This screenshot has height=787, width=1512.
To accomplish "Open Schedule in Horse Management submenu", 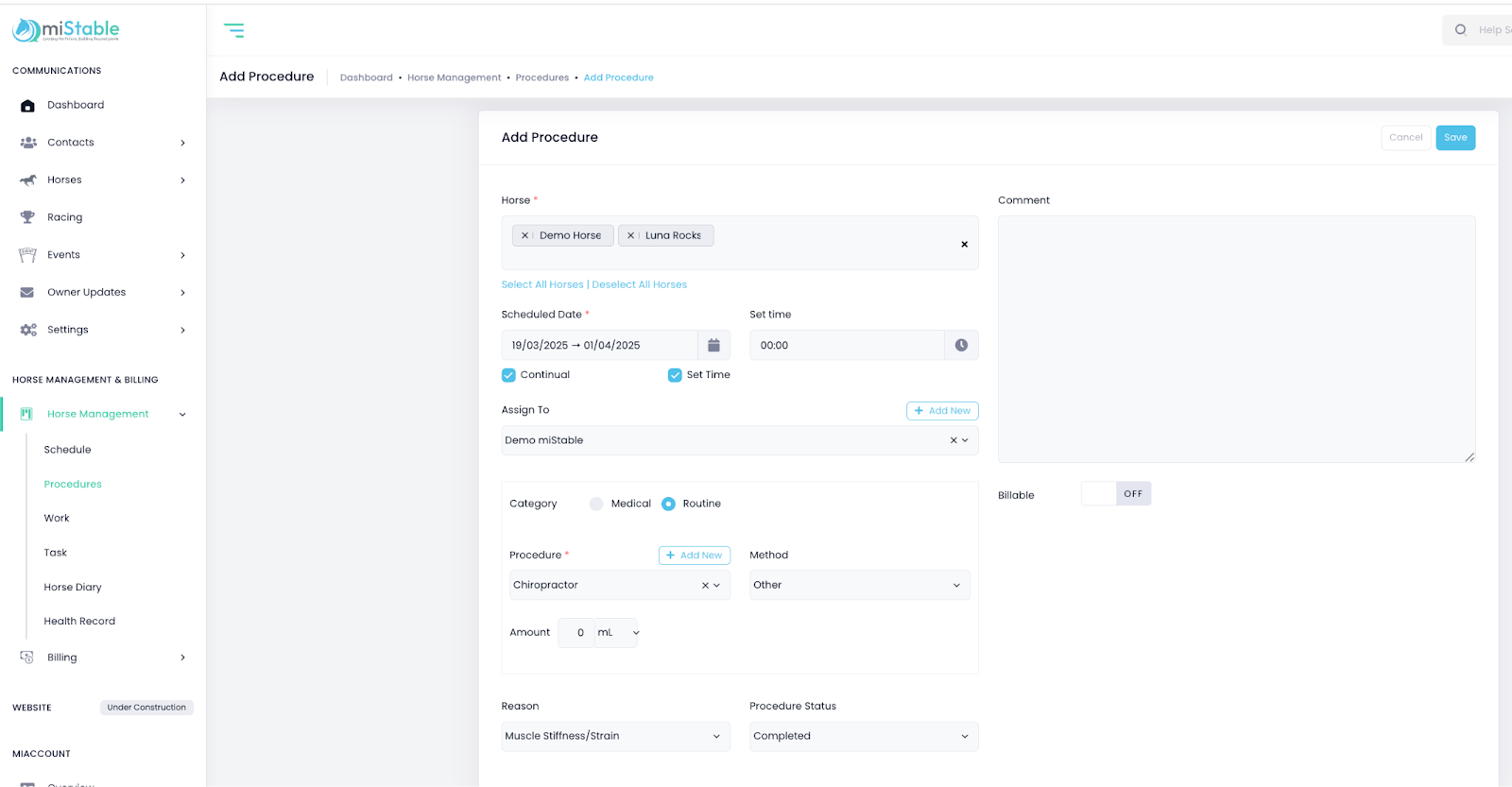I will tap(67, 450).
